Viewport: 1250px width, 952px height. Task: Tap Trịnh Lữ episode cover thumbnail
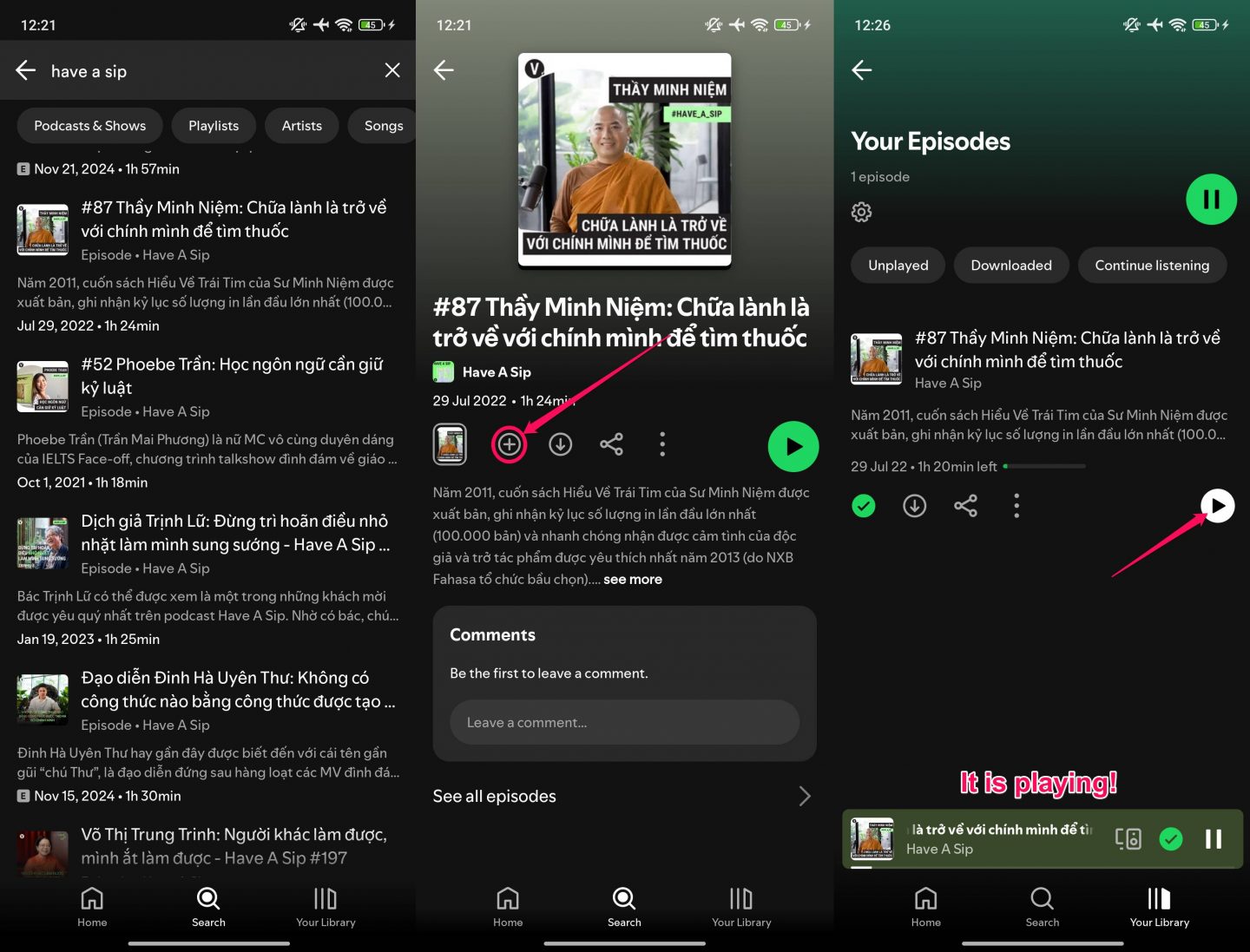[x=43, y=543]
